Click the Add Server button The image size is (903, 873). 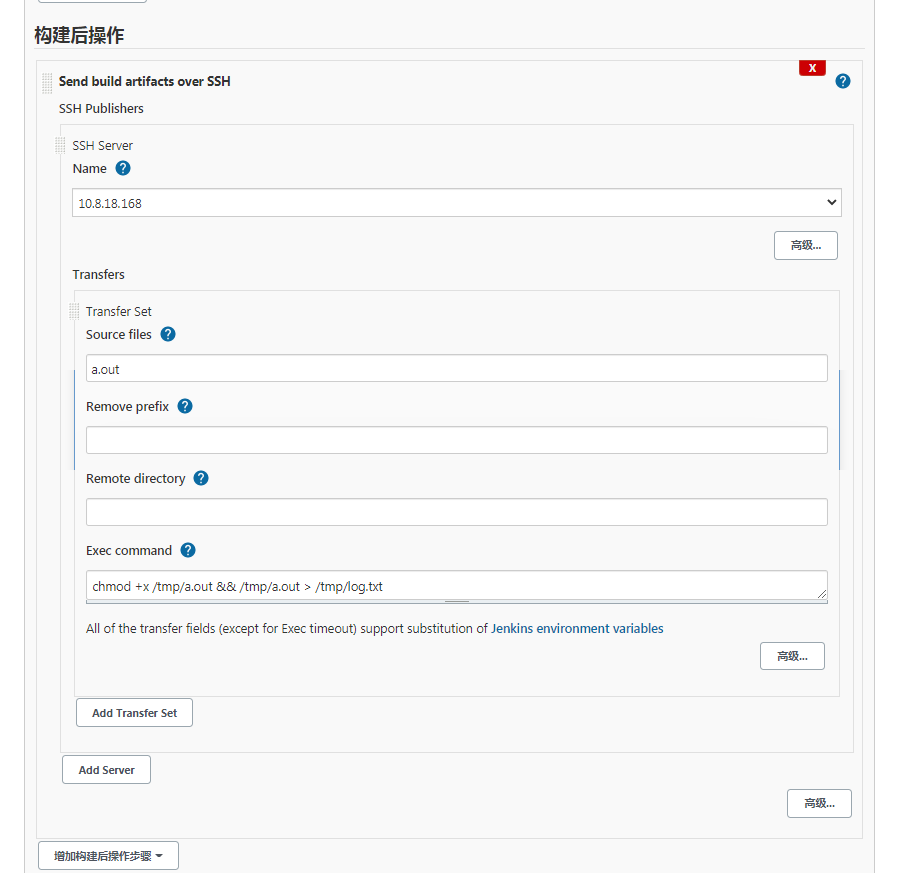click(x=107, y=770)
